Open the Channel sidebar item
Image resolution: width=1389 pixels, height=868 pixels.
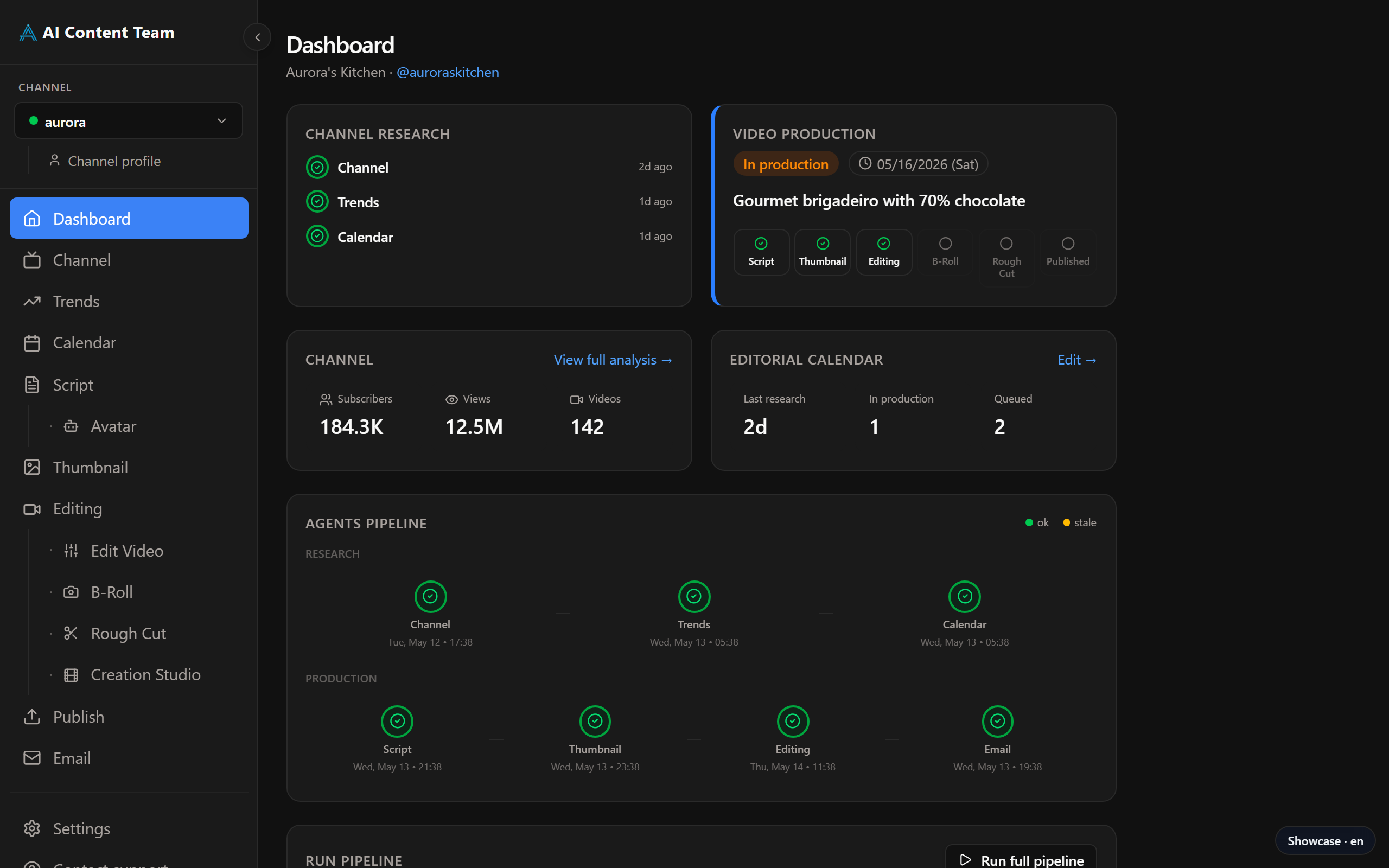(x=129, y=260)
